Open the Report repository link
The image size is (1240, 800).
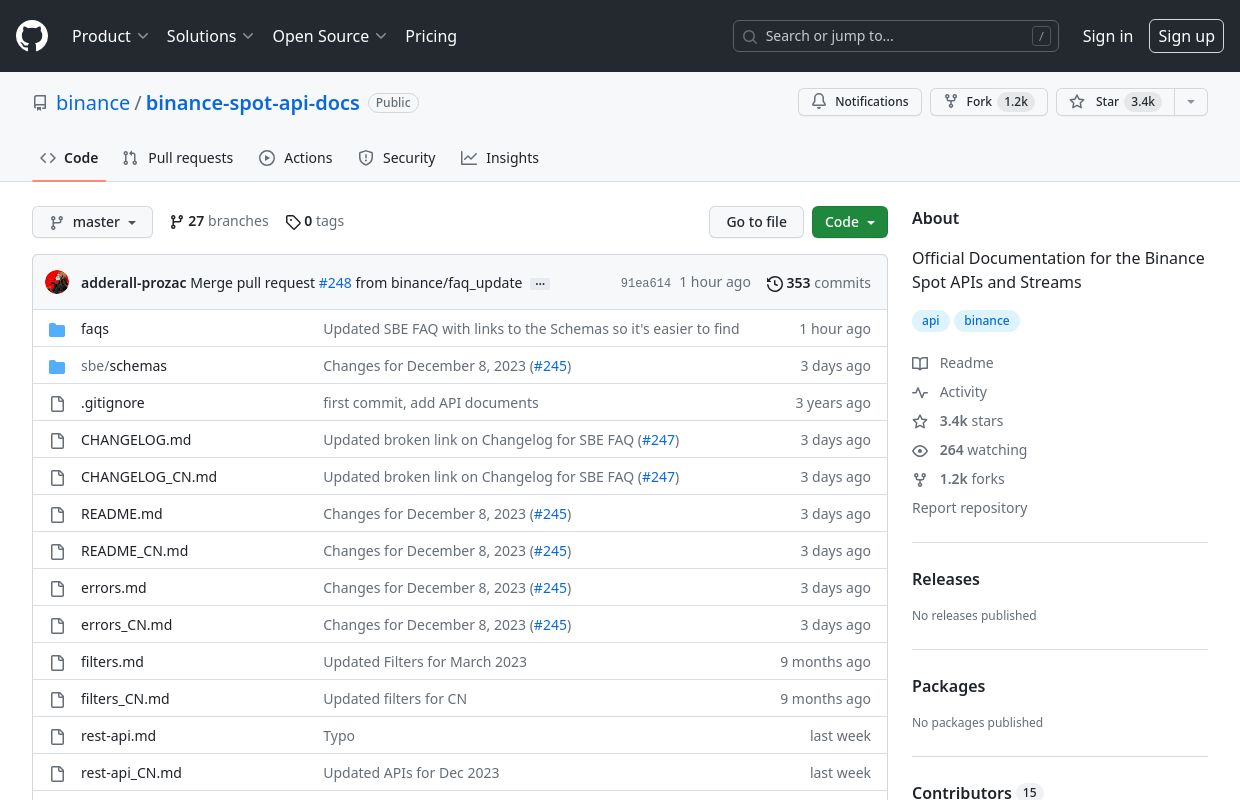[970, 508]
